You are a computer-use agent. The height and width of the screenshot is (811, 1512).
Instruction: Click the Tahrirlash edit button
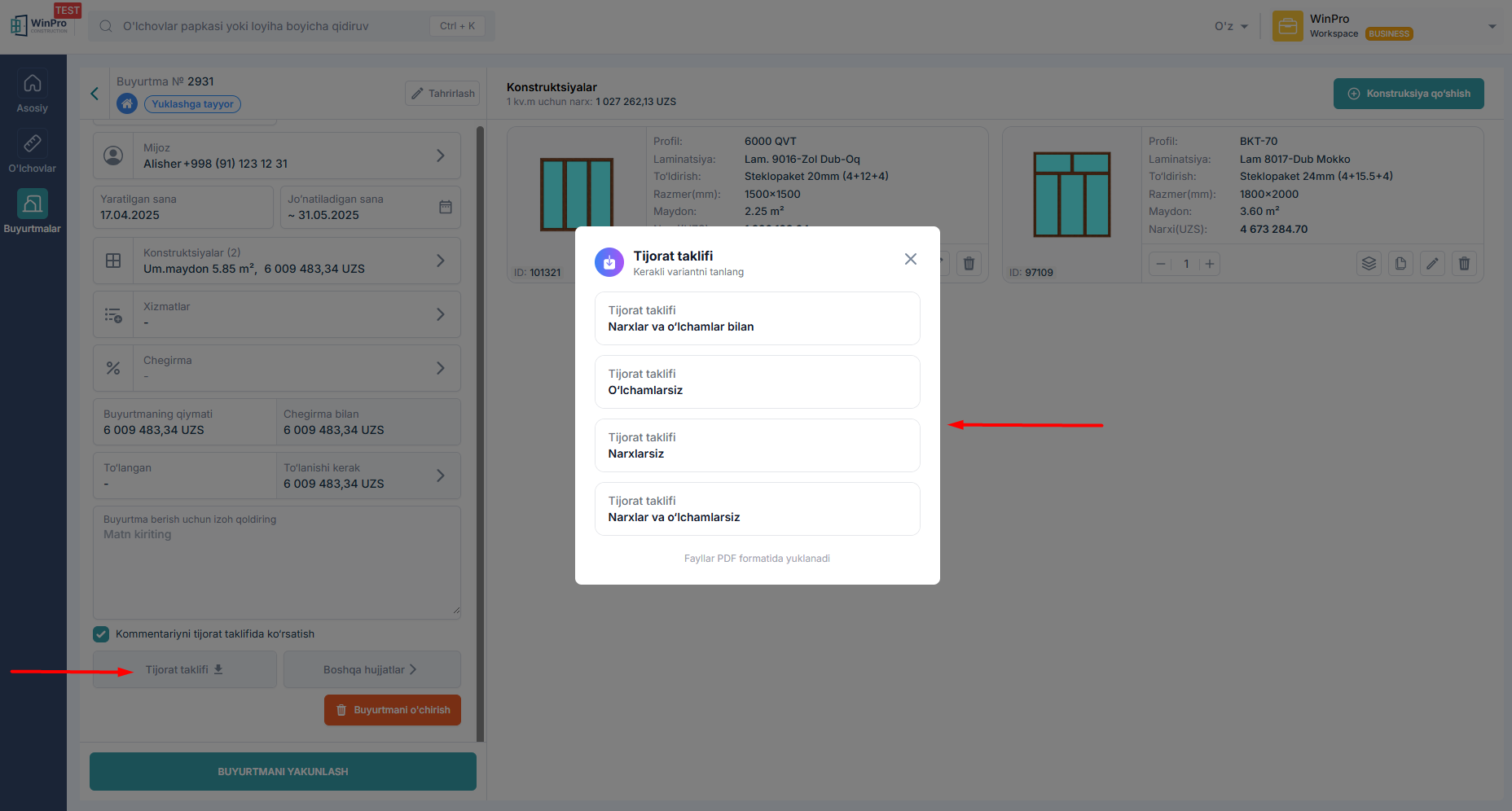coord(442,94)
